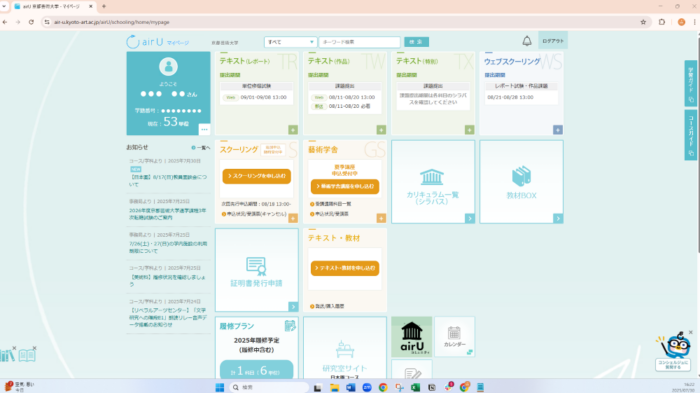The height and width of the screenshot is (393, 700).
Task: Click the three-dots button on profile card
Action: pyautogui.click(x=204, y=130)
